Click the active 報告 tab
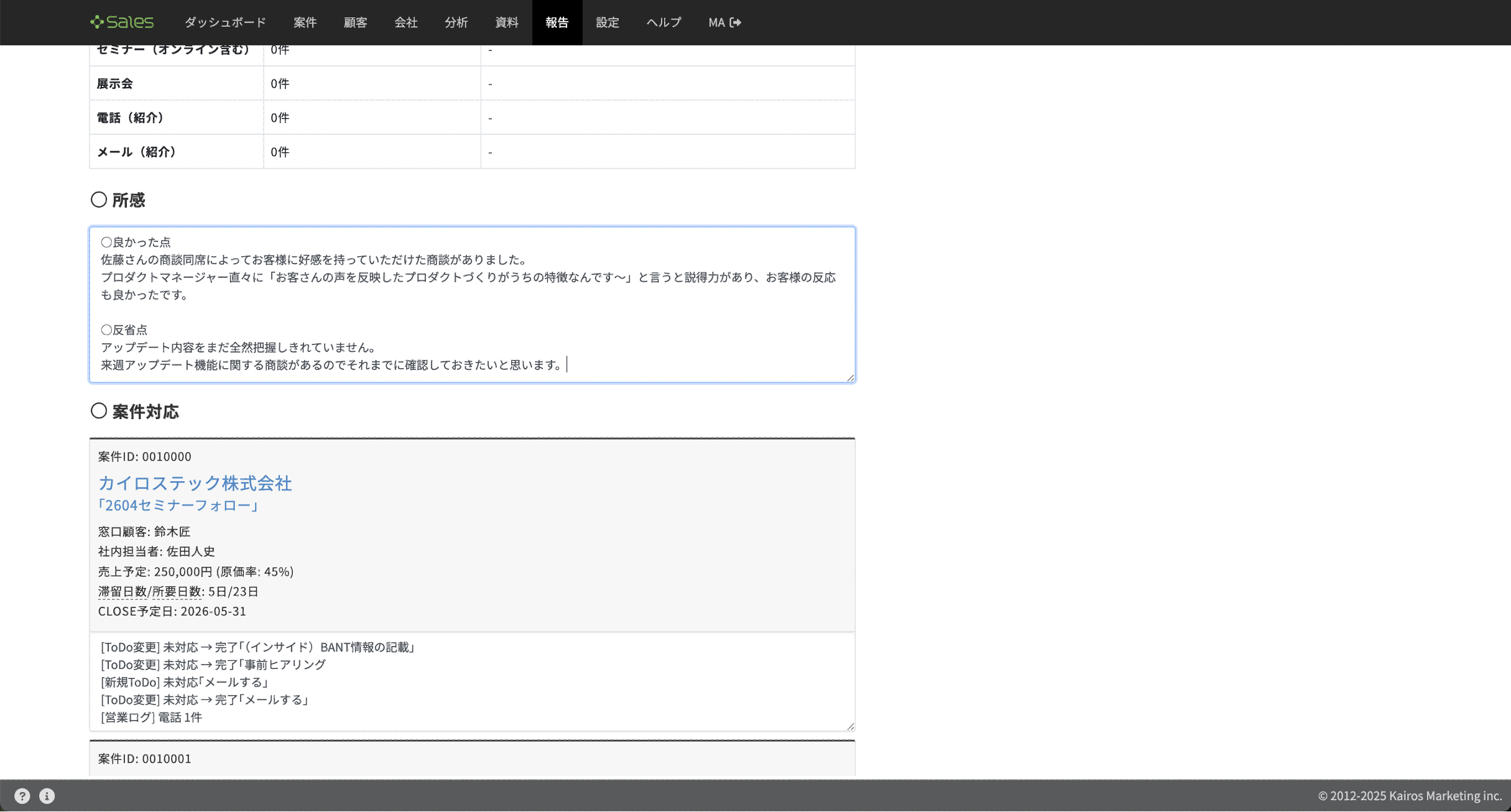This screenshot has width=1511, height=812. tap(557, 22)
